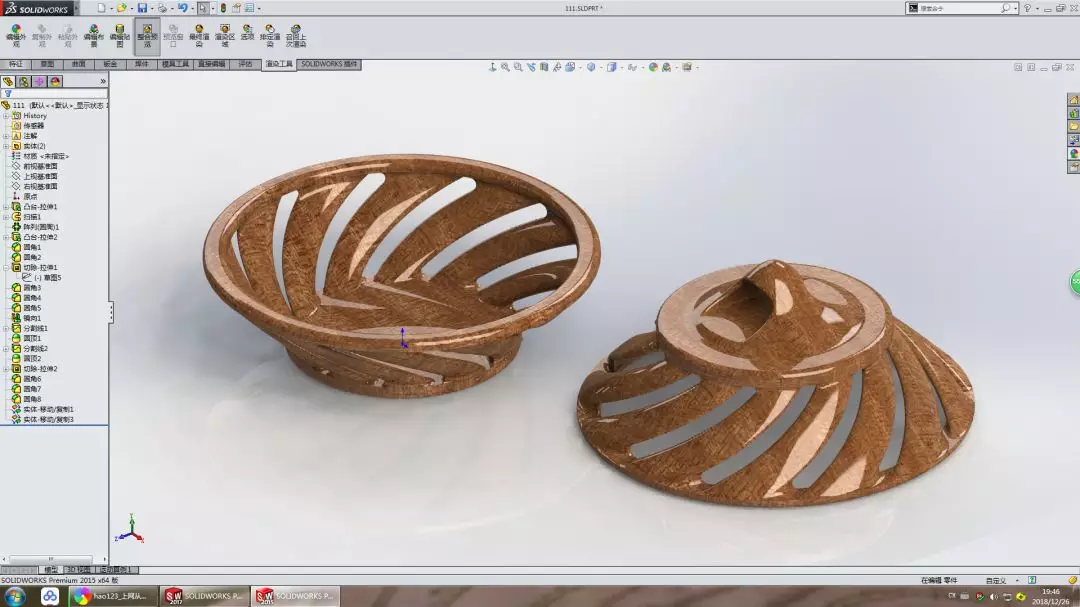This screenshot has width=1080, height=607.
Task: Switch to 特征 Features tab
Action: click(15, 64)
